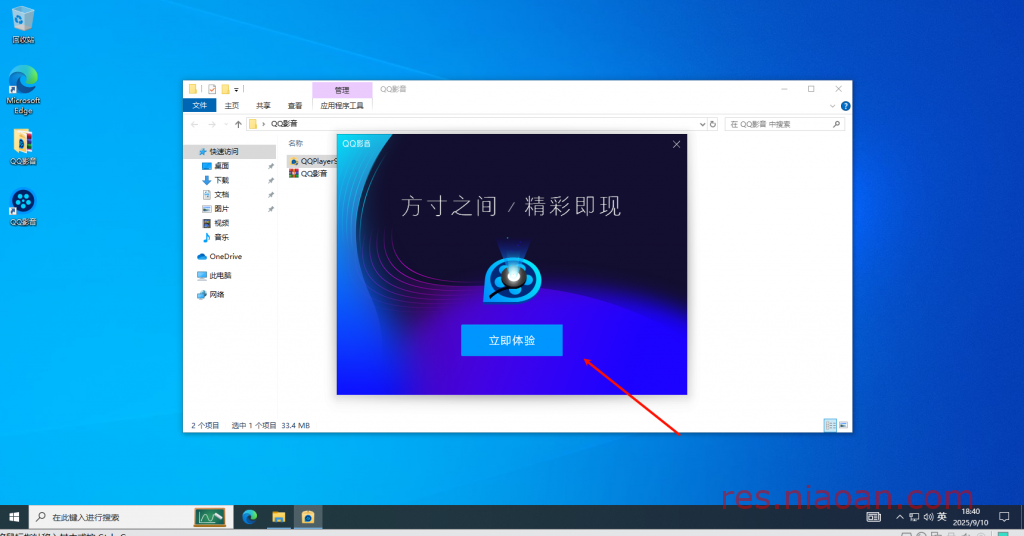Select the QQPlayerS installer file
Viewport: 1024px width, 536px height.
point(313,161)
